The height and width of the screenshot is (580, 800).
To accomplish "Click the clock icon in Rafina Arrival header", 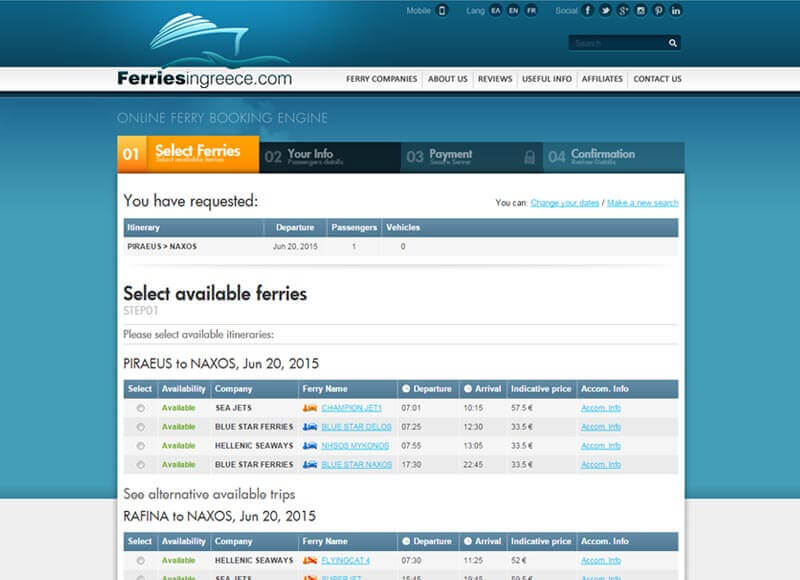I will [x=468, y=541].
